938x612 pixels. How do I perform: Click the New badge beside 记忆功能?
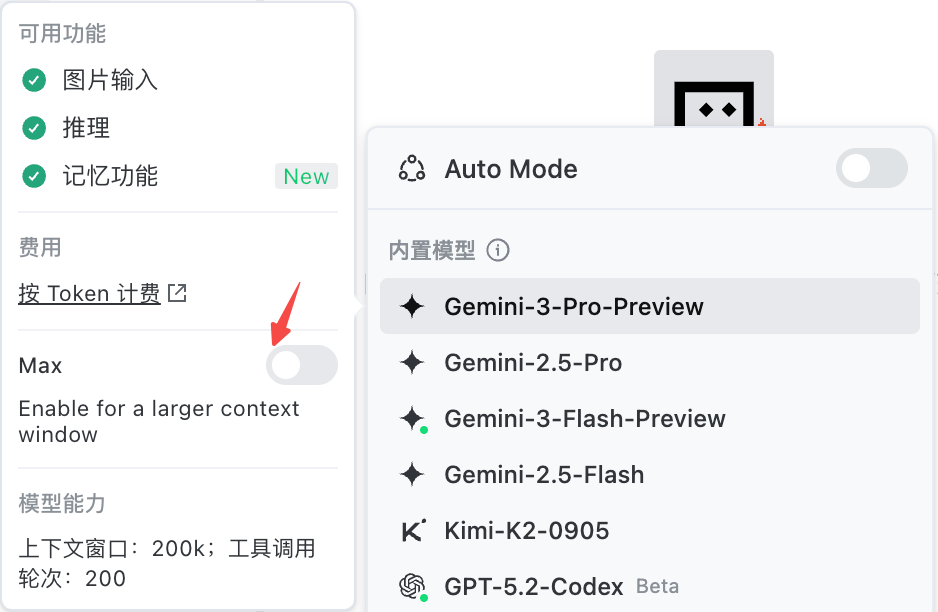pos(306,177)
